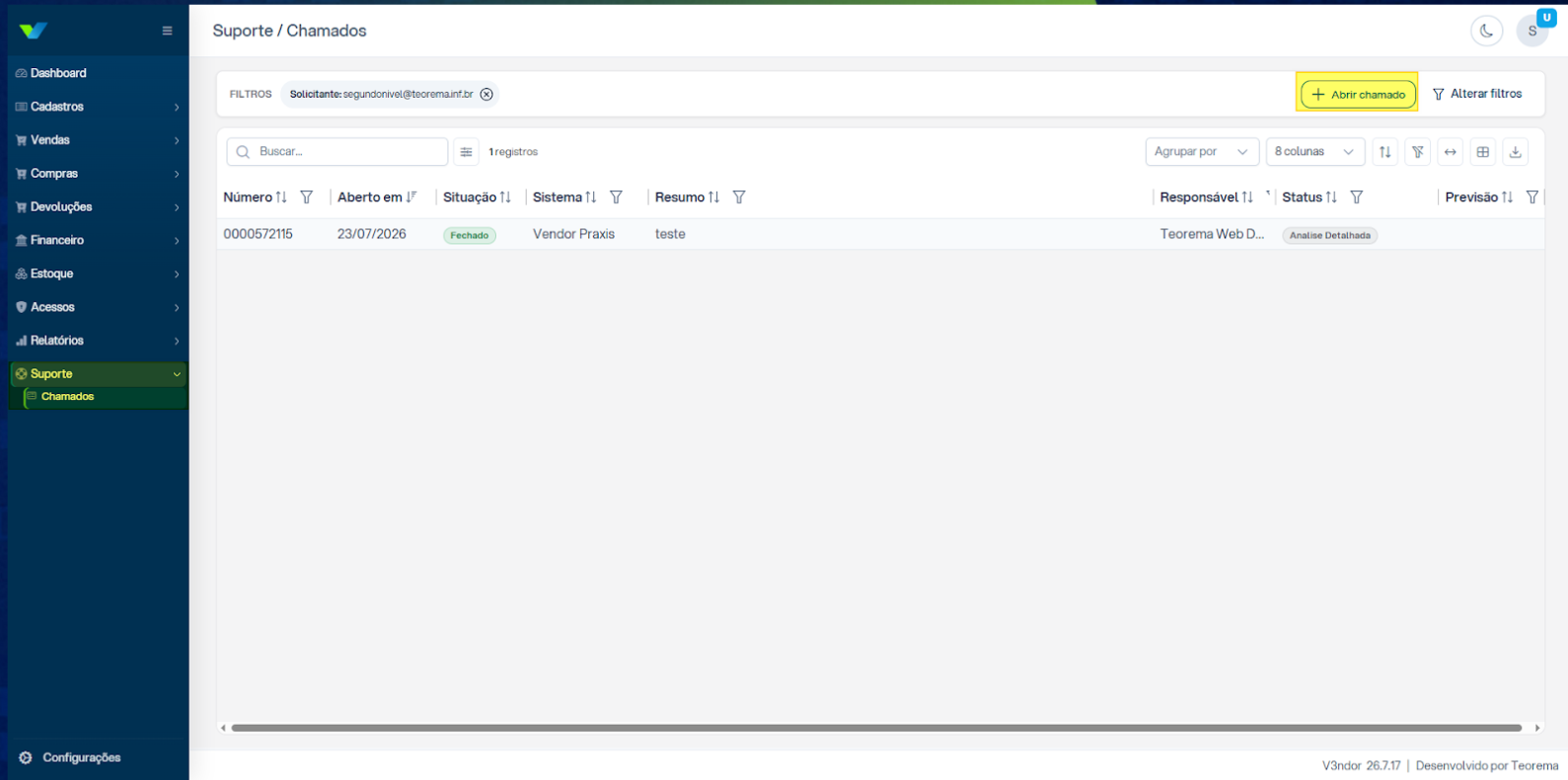Click the clear filters funnel icon
The width and height of the screenshot is (1568, 780).
(1417, 151)
